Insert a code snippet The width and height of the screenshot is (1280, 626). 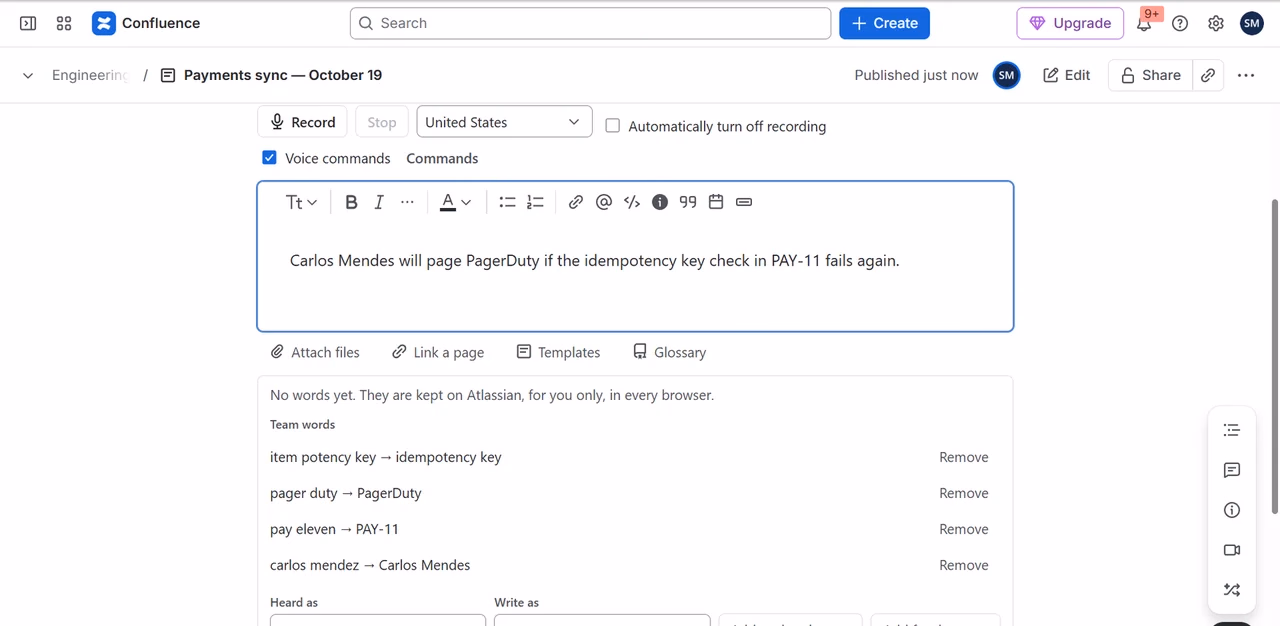(x=631, y=202)
